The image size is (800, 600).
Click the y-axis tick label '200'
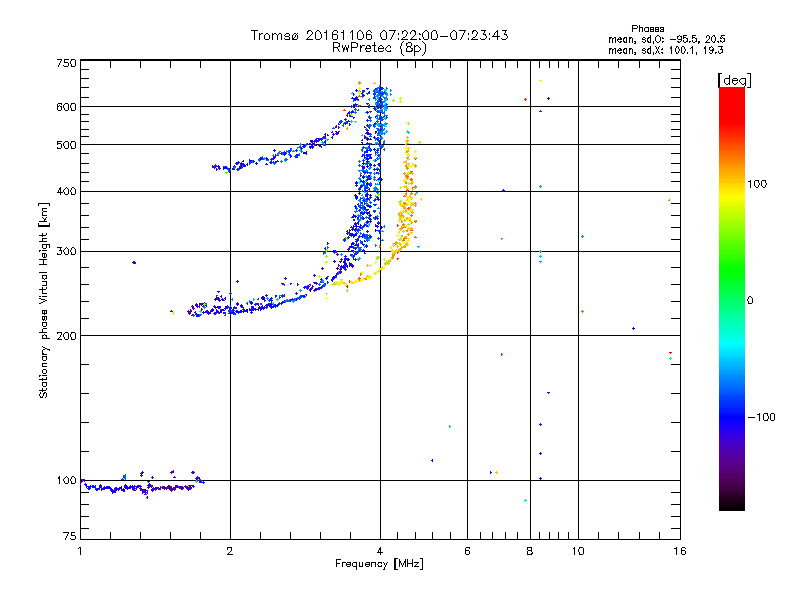(x=66, y=336)
